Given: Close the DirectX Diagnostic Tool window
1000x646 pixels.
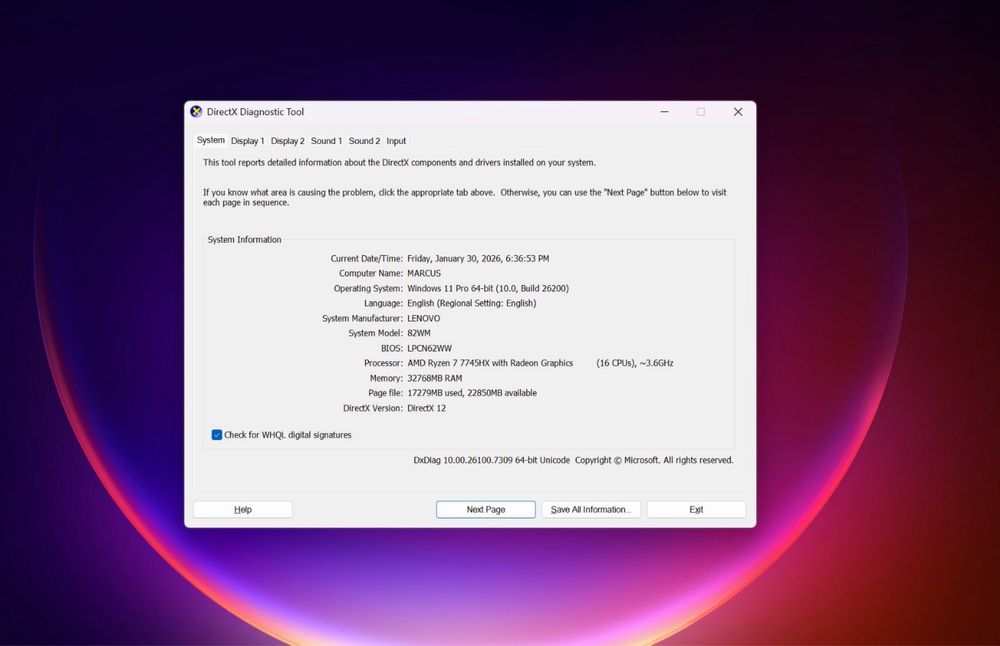Looking at the screenshot, I should pyautogui.click(x=738, y=112).
